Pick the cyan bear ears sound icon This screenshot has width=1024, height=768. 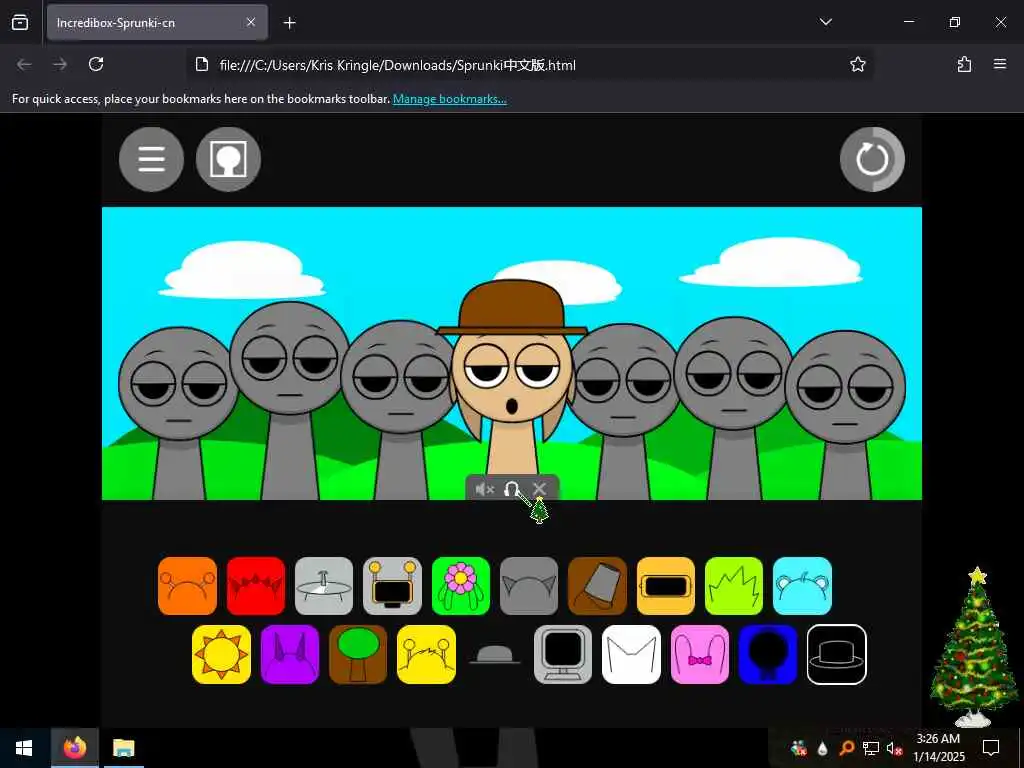coord(803,586)
